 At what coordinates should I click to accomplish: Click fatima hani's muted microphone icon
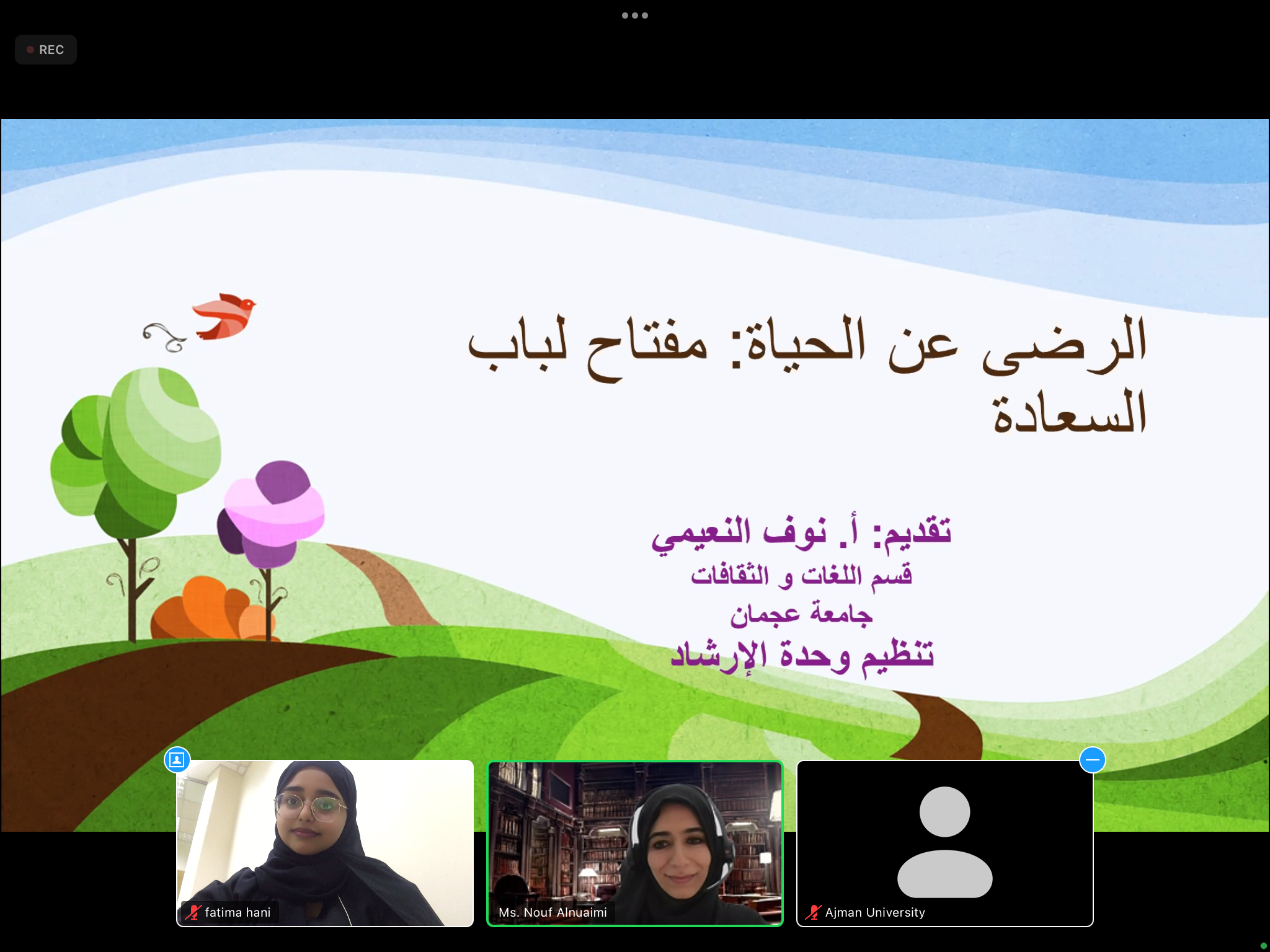pyautogui.click(x=193, y=912)
